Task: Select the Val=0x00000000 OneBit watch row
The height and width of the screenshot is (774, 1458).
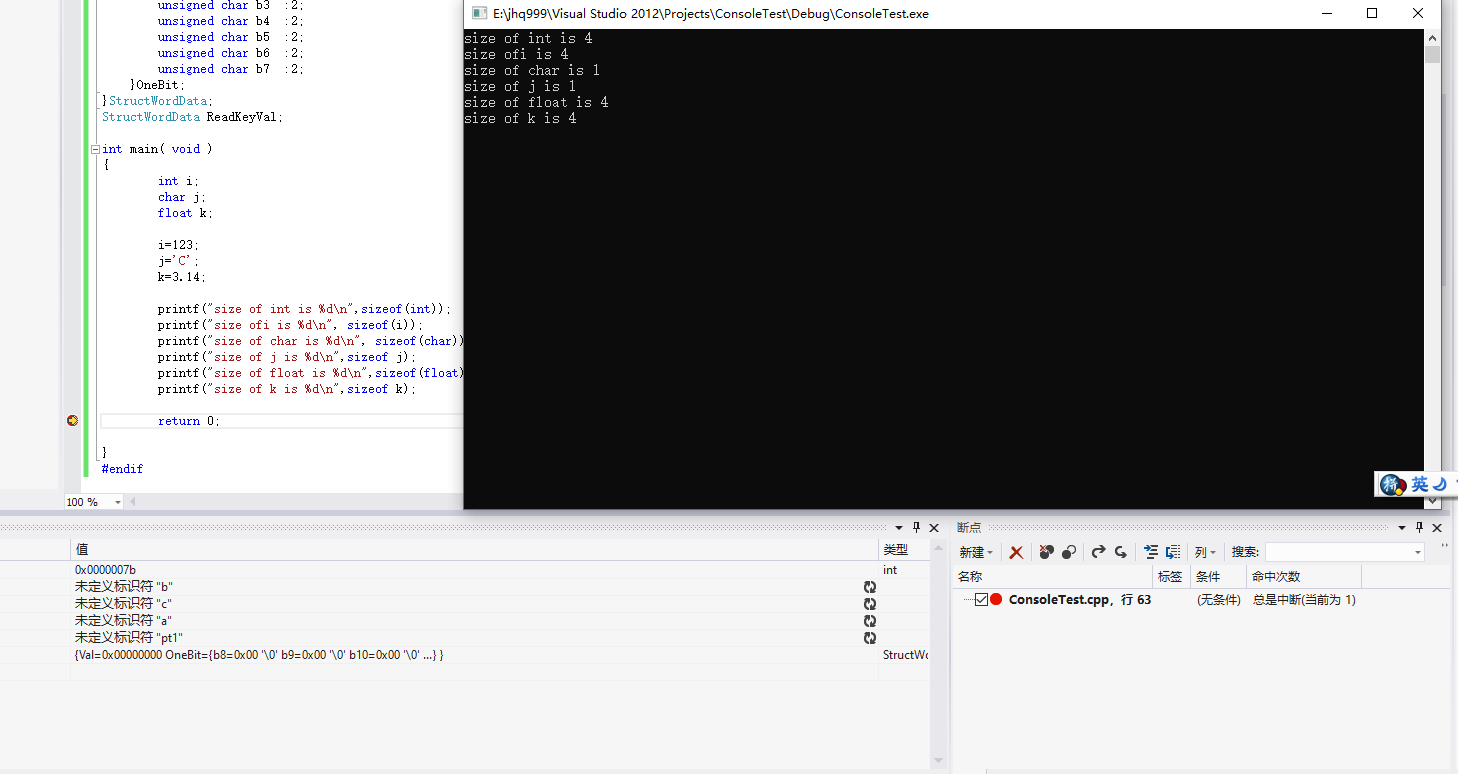Action: 474,655
